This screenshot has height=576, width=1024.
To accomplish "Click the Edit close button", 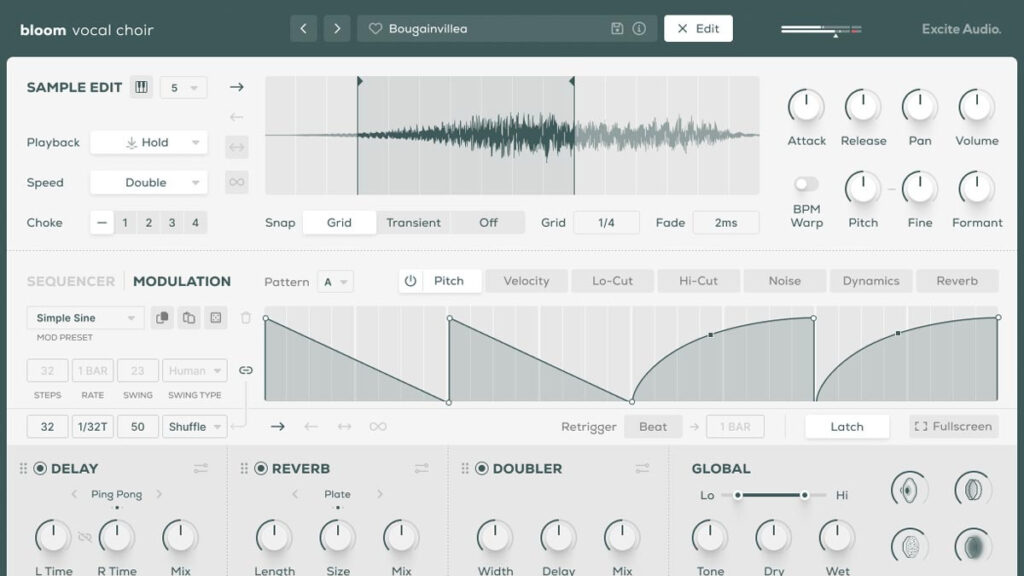I will click(x=698, y=29).
